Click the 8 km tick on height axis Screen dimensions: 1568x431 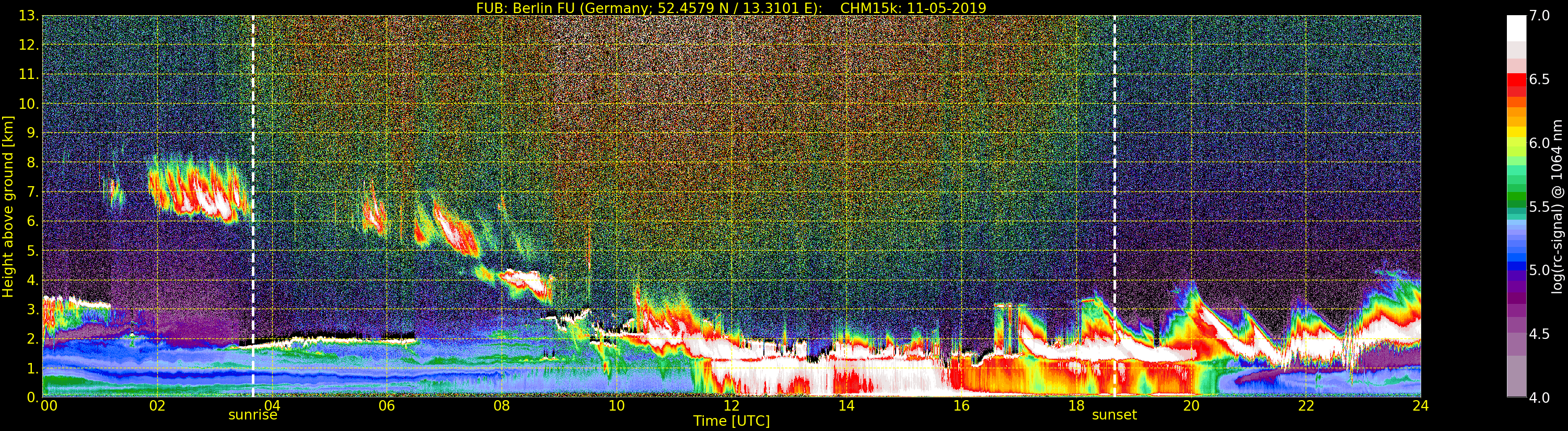click(x=32, y=163)
